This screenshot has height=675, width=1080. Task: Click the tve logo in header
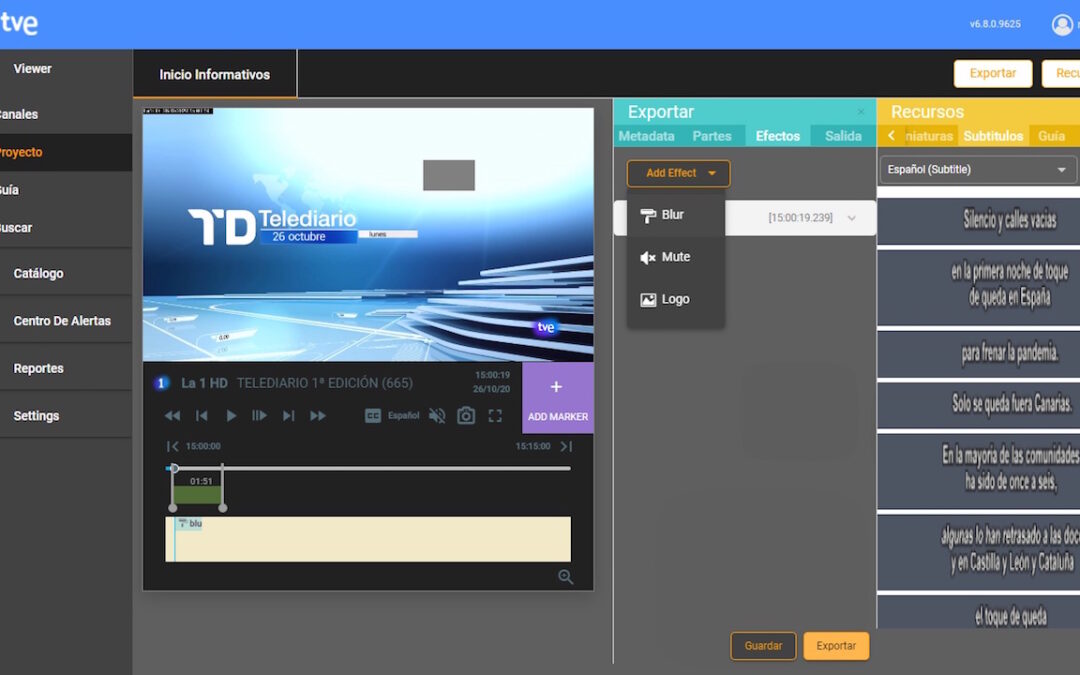(x=19, y=24)
